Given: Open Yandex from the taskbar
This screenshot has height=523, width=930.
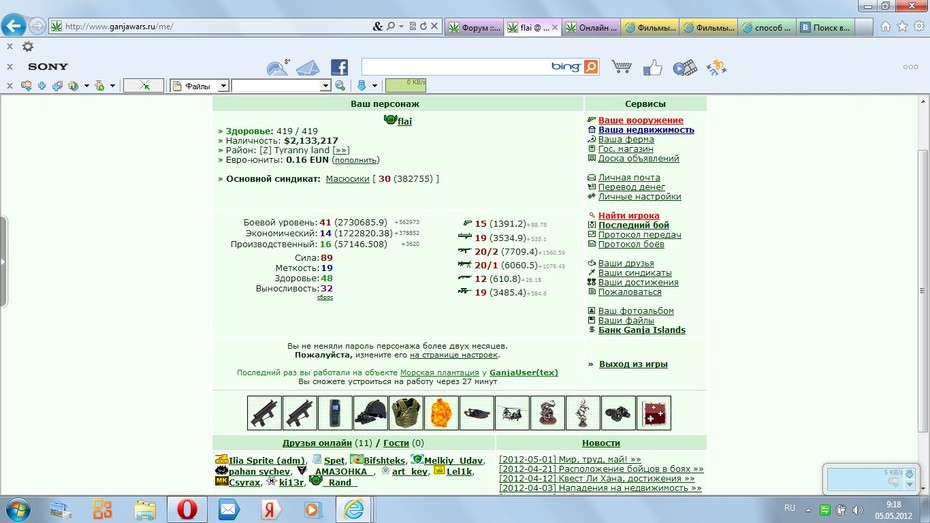Looking at the screenshot, I should point(271,509).
